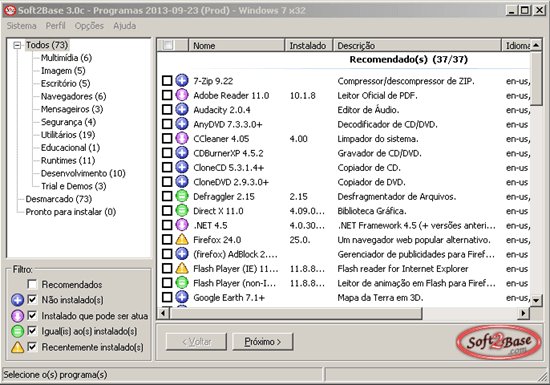
Task: Select the Runtimes (11) category
Action: click(68, 161)
